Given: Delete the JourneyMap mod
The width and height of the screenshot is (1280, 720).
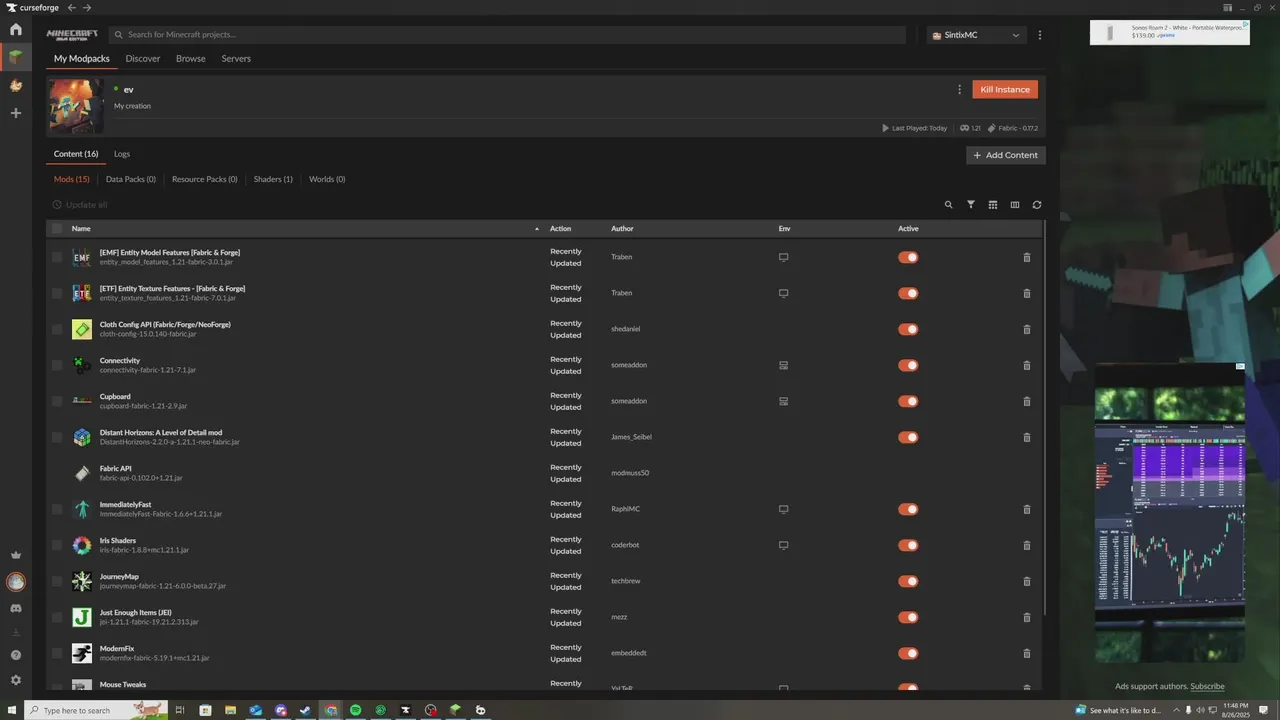Looking at the screenshot, I should click(x=1027, y=581).
